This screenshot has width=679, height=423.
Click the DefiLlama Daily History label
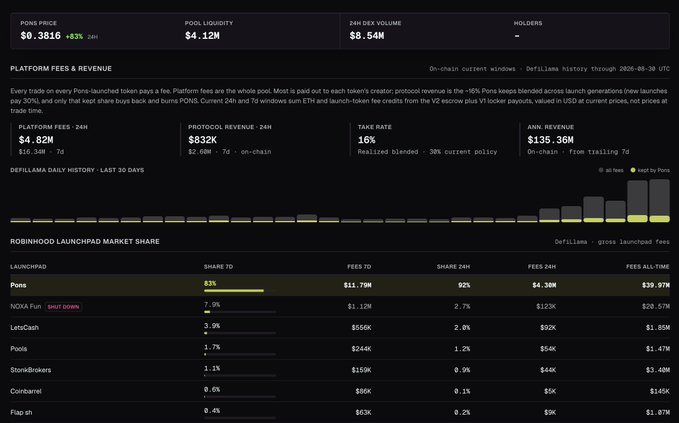pyautogui.click(x=77, y=170)
